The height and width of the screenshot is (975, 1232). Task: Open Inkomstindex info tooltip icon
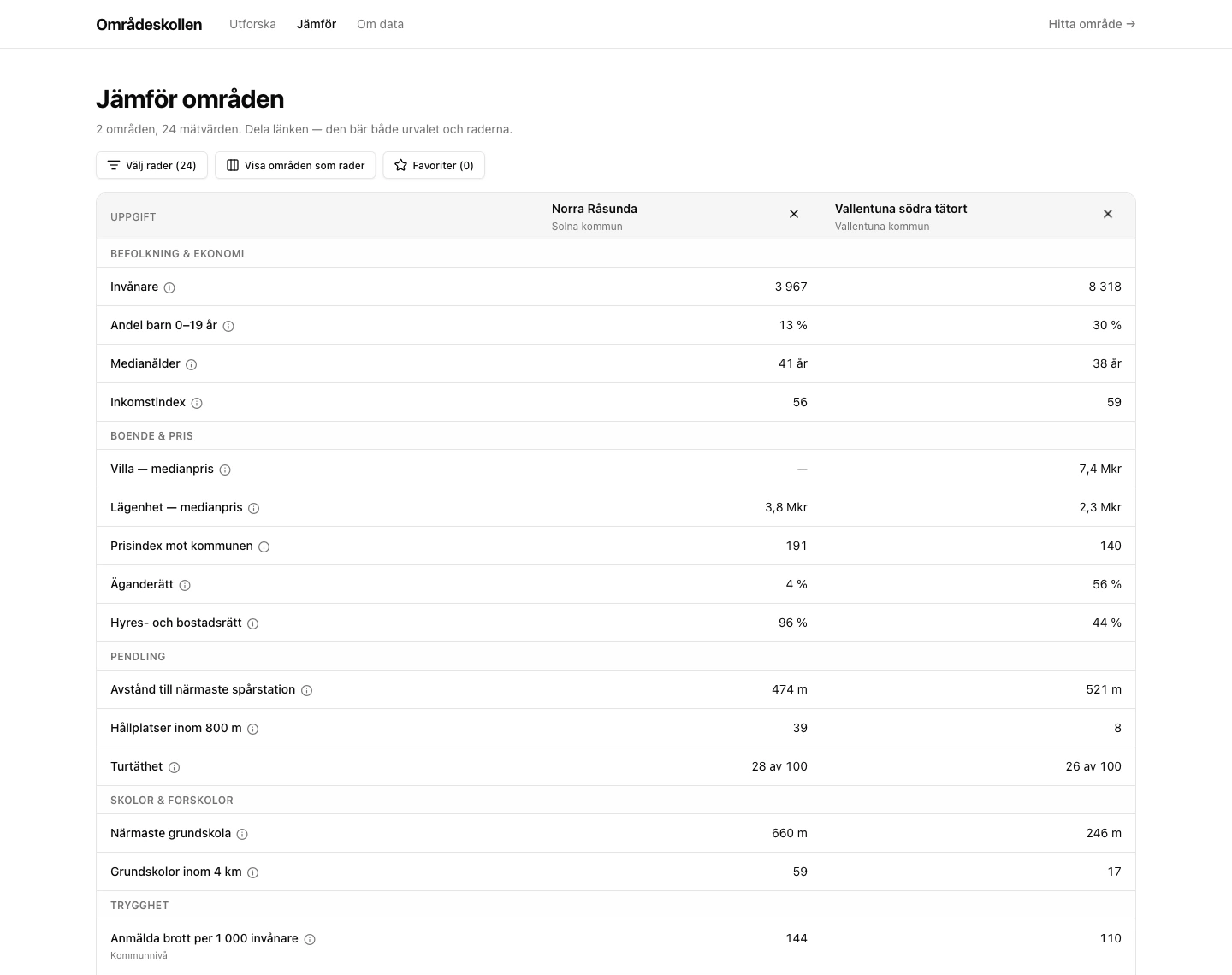pos(197,403)
